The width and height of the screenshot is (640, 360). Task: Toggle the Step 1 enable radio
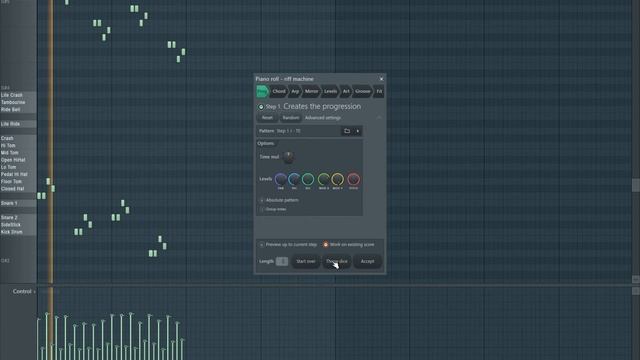[261, 107]
